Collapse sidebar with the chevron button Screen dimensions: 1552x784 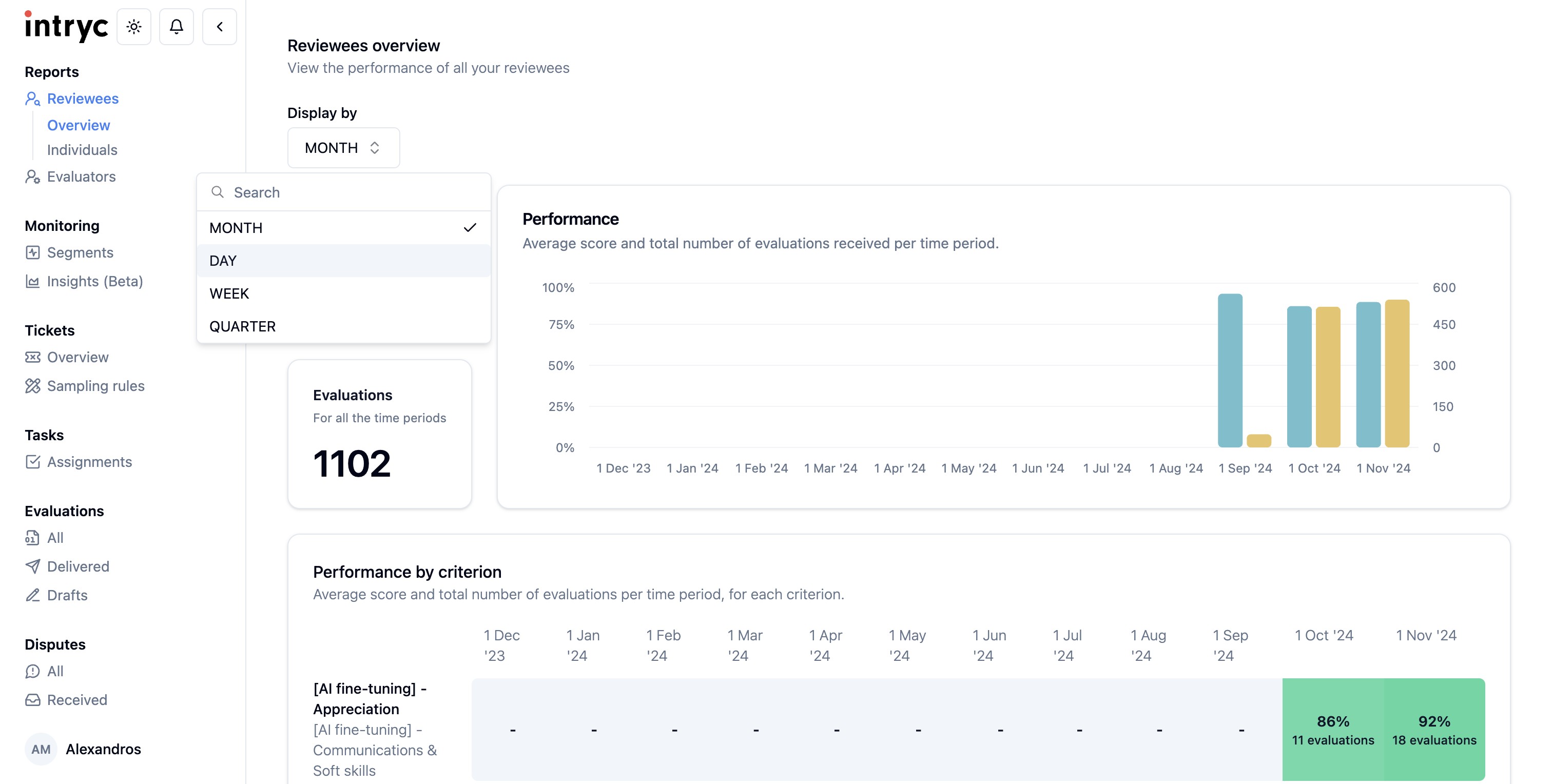pos(219,27)
